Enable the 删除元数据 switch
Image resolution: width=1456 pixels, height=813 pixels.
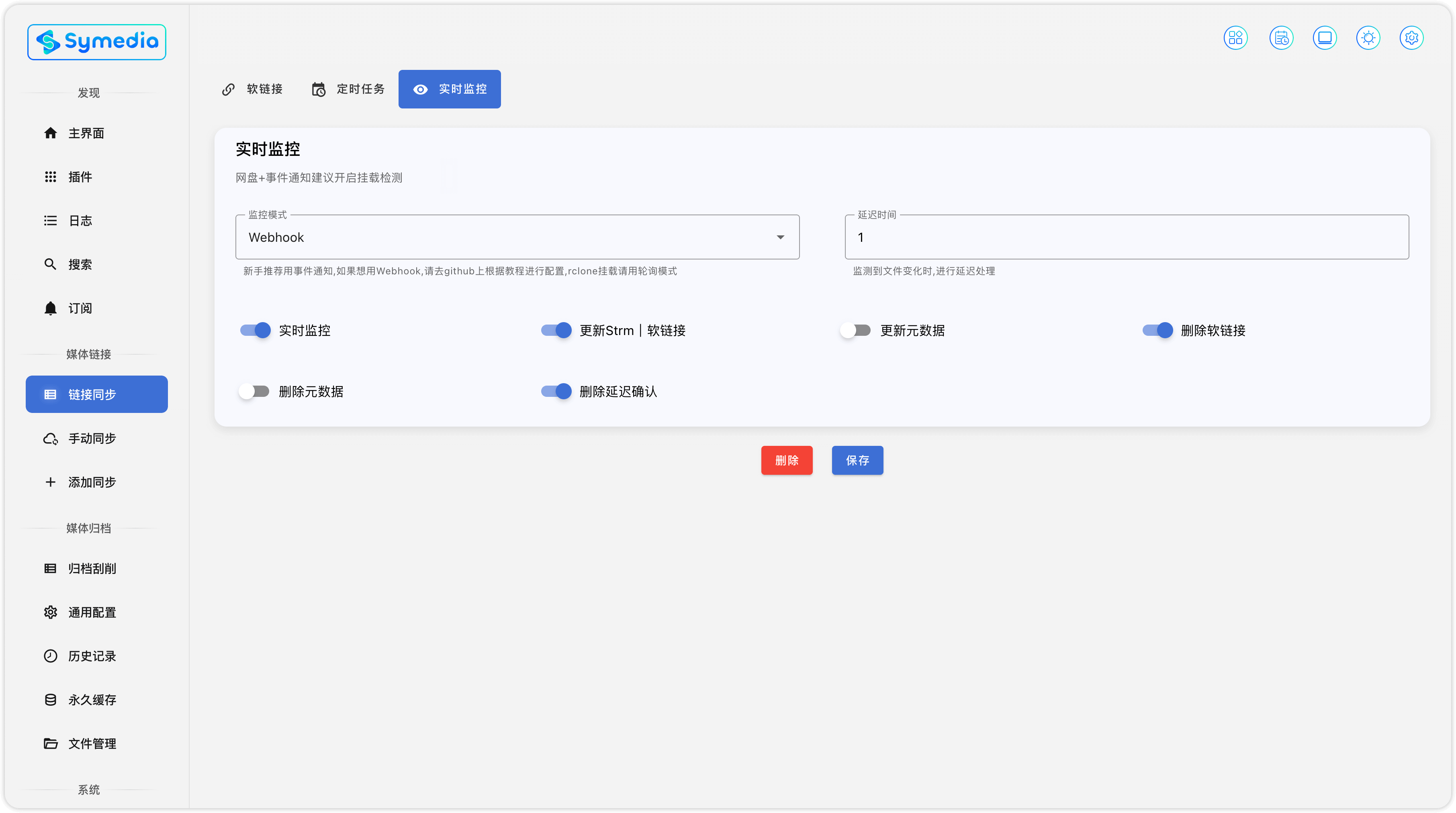click(x=254, y=392)
